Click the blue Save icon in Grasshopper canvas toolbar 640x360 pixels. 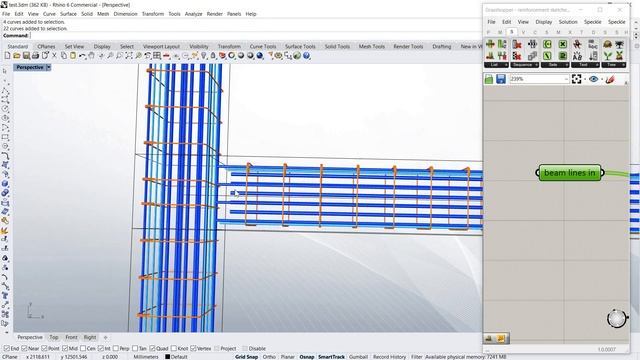pos(501,79)
